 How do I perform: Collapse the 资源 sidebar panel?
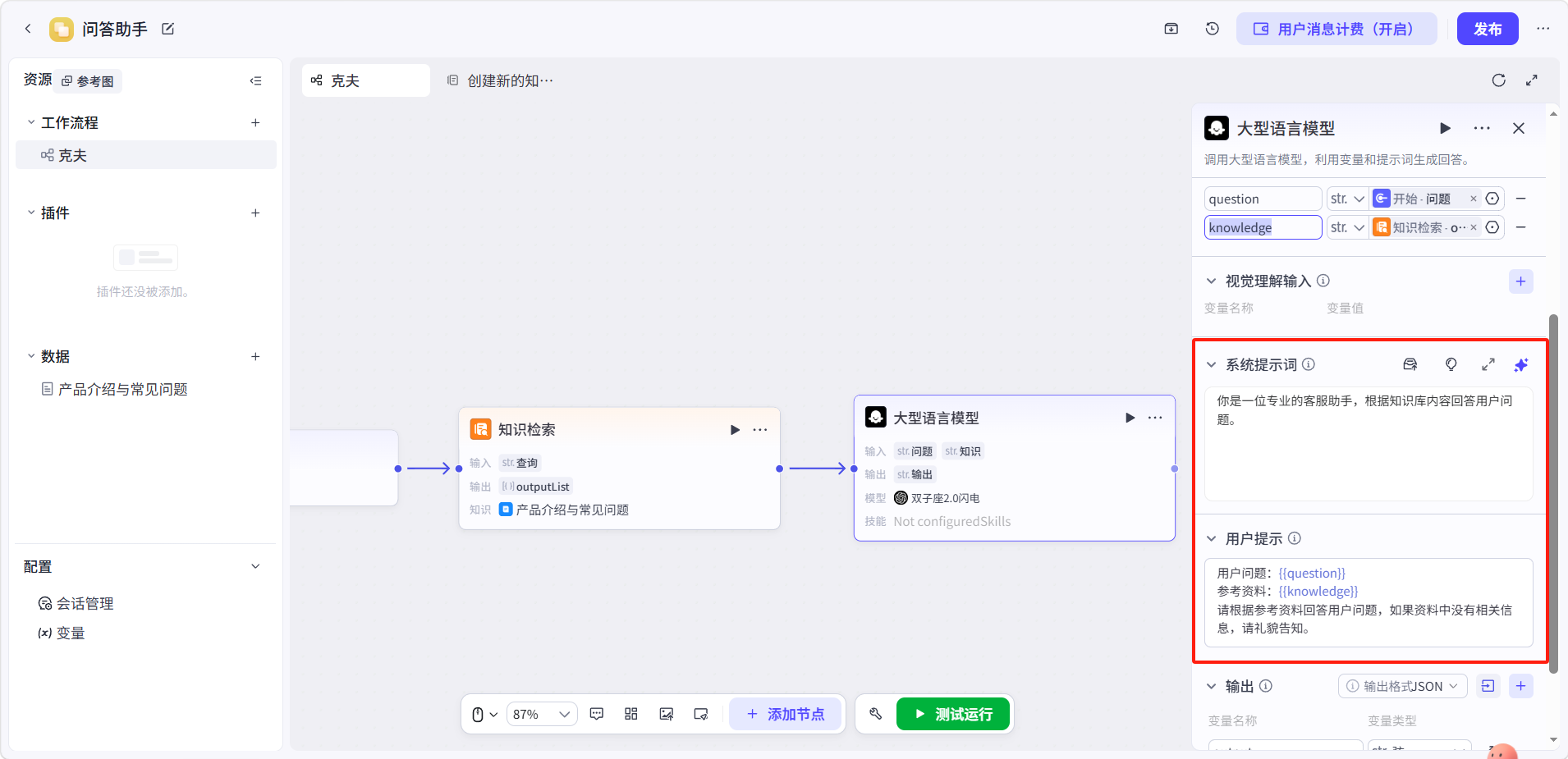255,80
